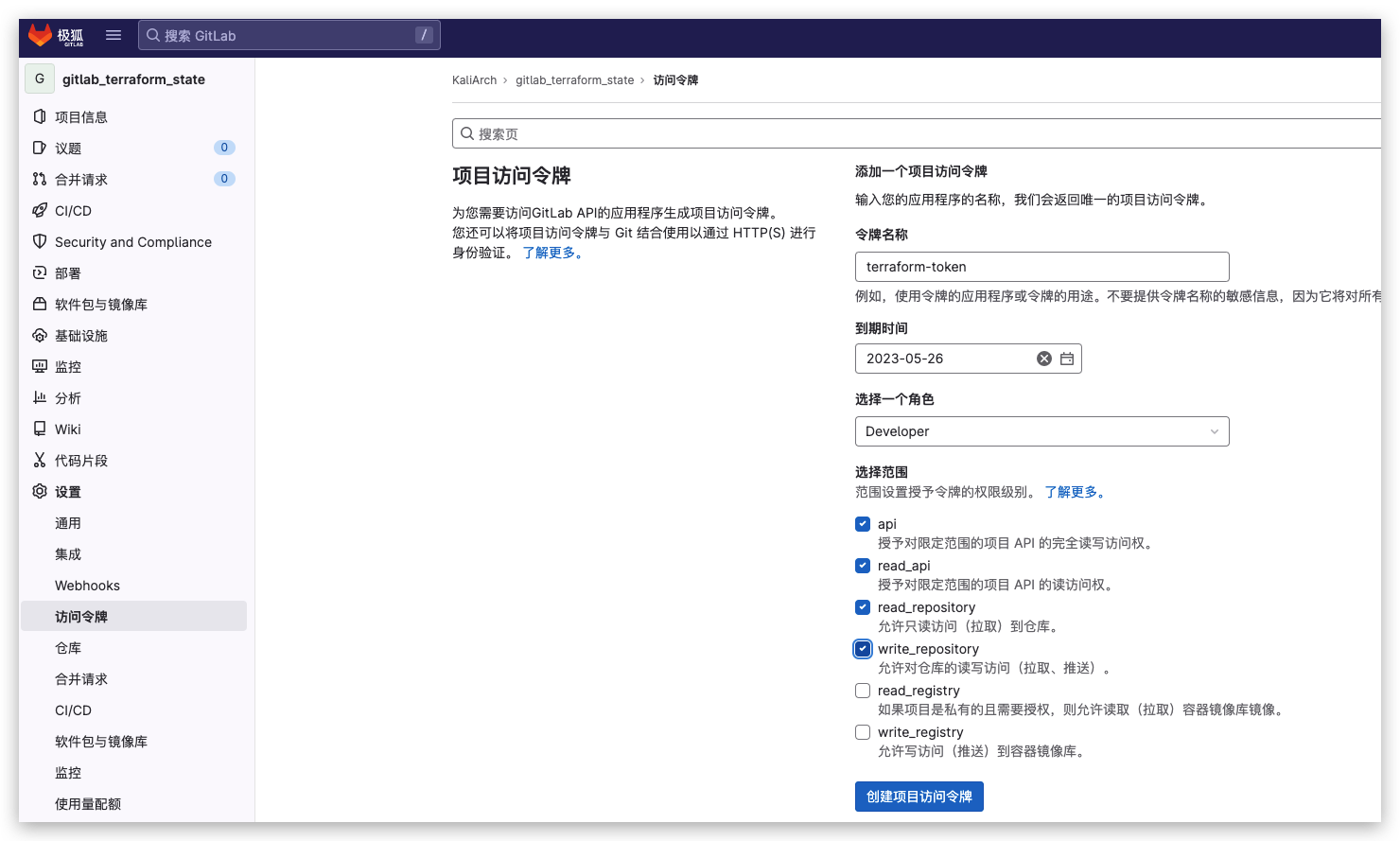Open Webhooks settings in sidebar

click(x=87, y=586)
